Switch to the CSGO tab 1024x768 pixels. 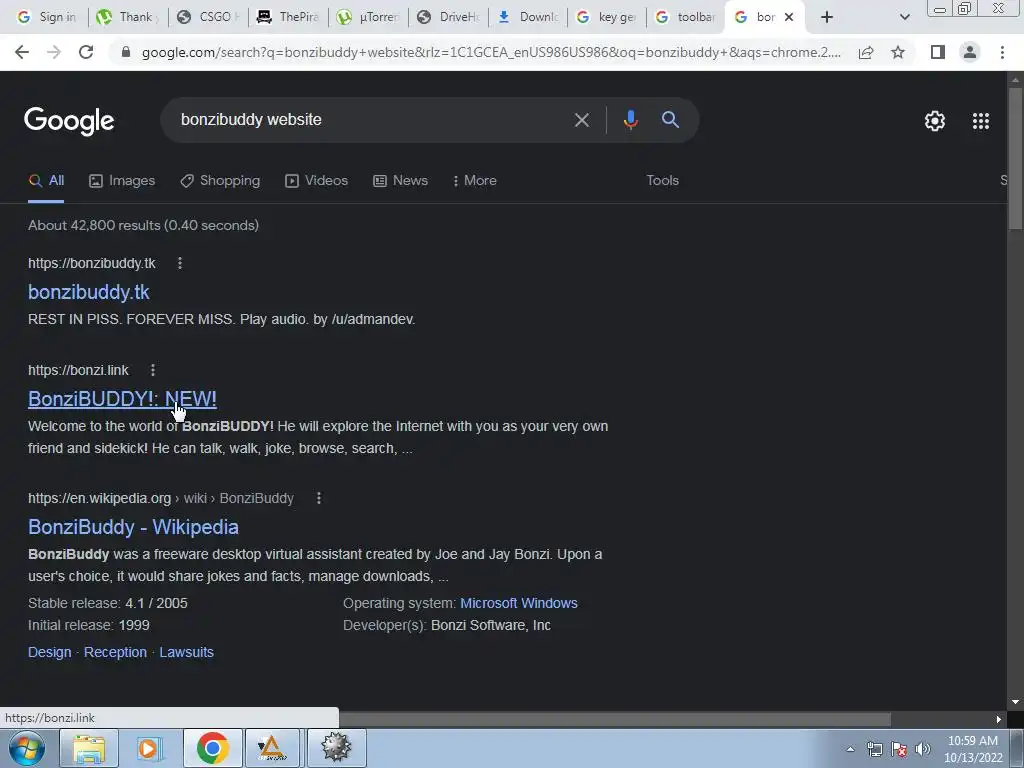208,17
